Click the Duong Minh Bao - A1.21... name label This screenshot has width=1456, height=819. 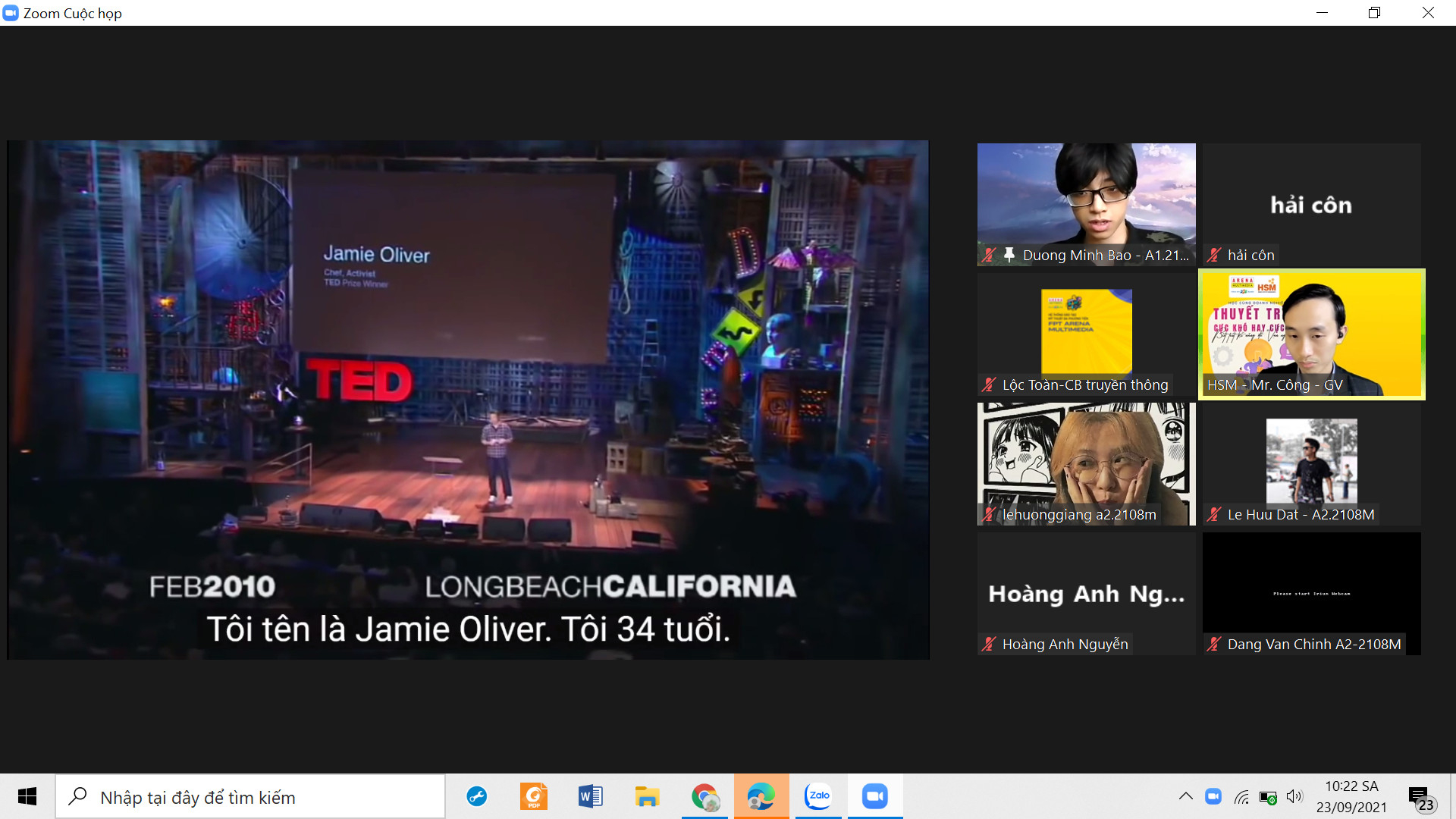pos(1106,256)
